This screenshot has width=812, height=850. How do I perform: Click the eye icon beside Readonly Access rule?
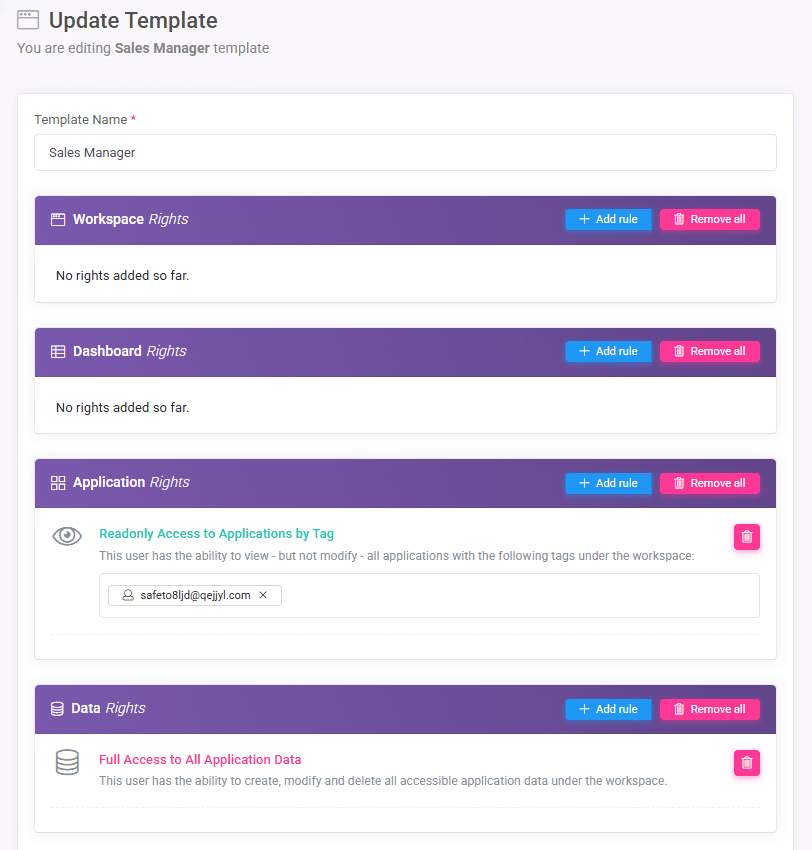[67, 536]
